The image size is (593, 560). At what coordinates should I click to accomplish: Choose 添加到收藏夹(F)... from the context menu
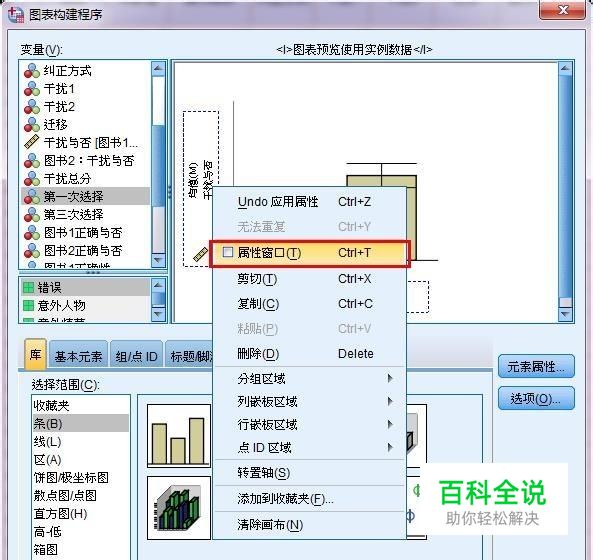click(310, 499)
